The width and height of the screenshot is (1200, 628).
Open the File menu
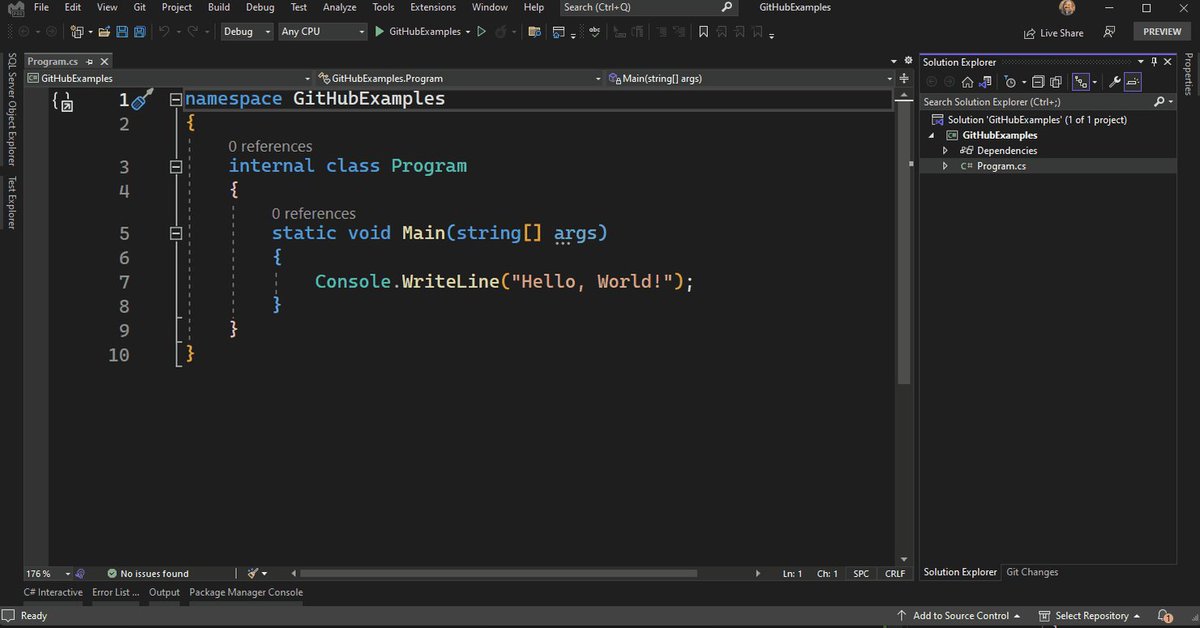click(41, 7)
